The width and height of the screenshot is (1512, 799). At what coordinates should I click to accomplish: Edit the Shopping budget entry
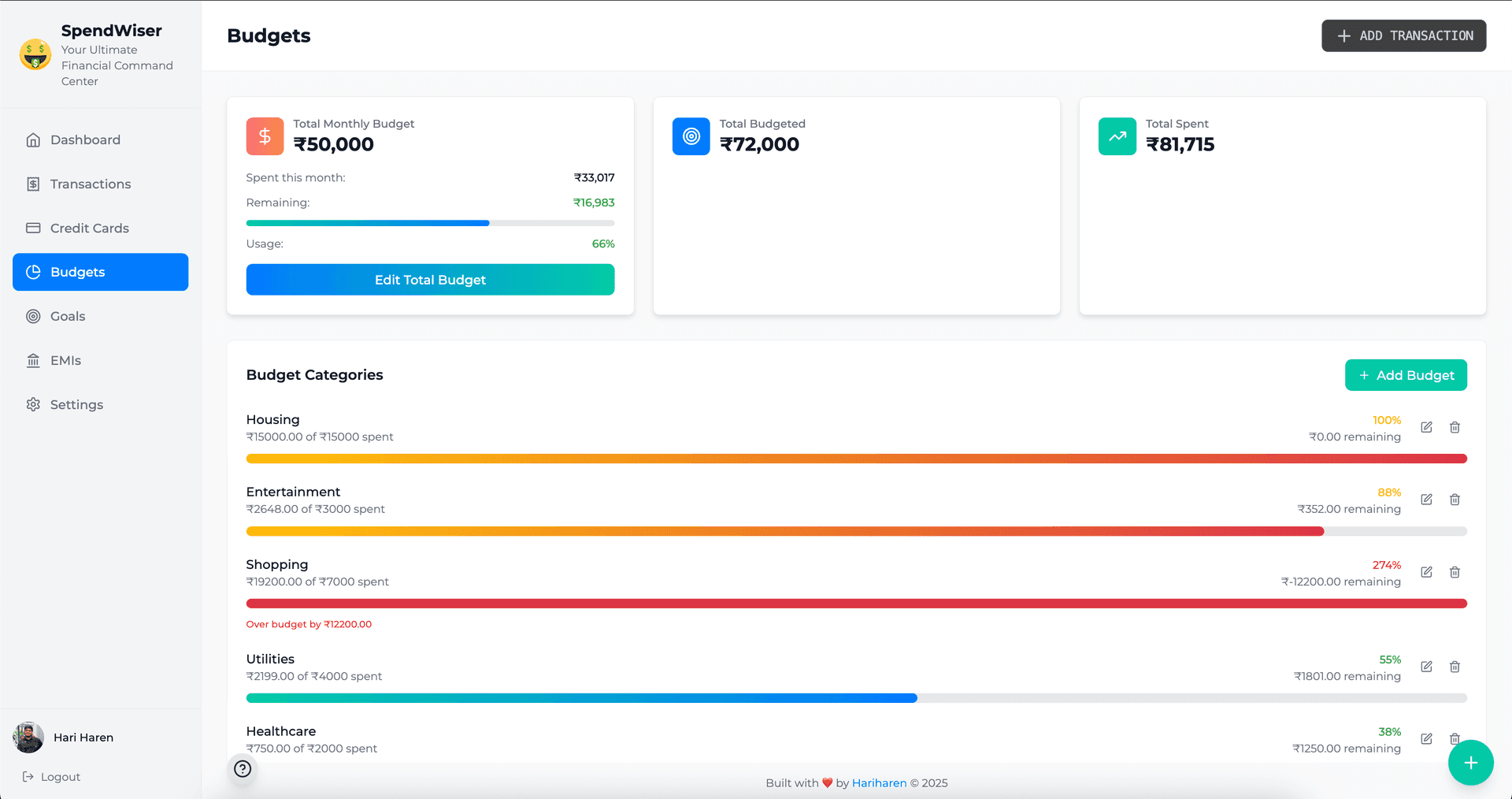[x=1426, y=572]
